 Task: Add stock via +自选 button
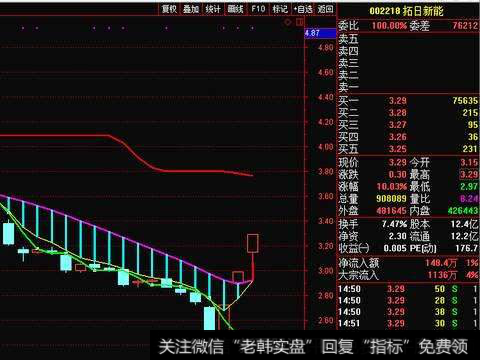coord(303,9)
